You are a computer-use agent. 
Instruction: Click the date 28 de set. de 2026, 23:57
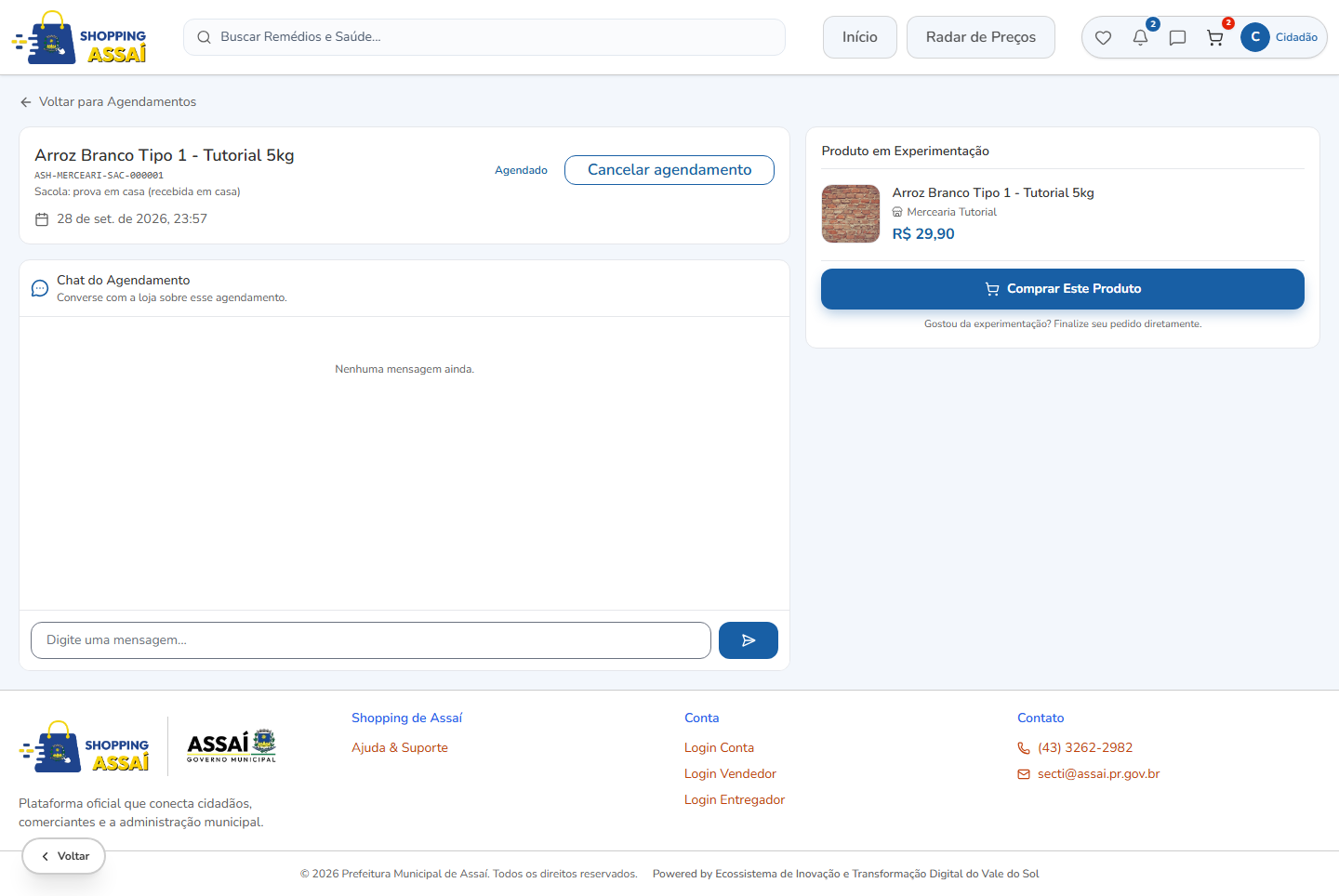click(132, 219)
